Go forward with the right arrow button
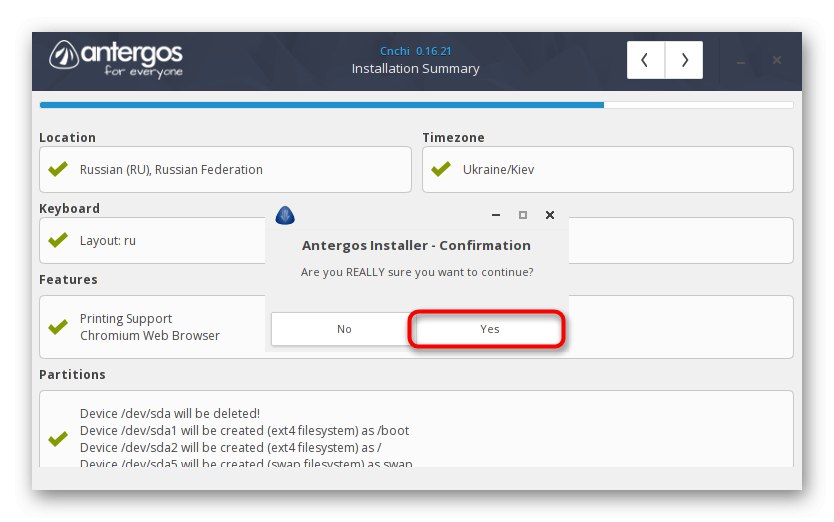This screenshot has height=522, width=834. pos(684,60)
